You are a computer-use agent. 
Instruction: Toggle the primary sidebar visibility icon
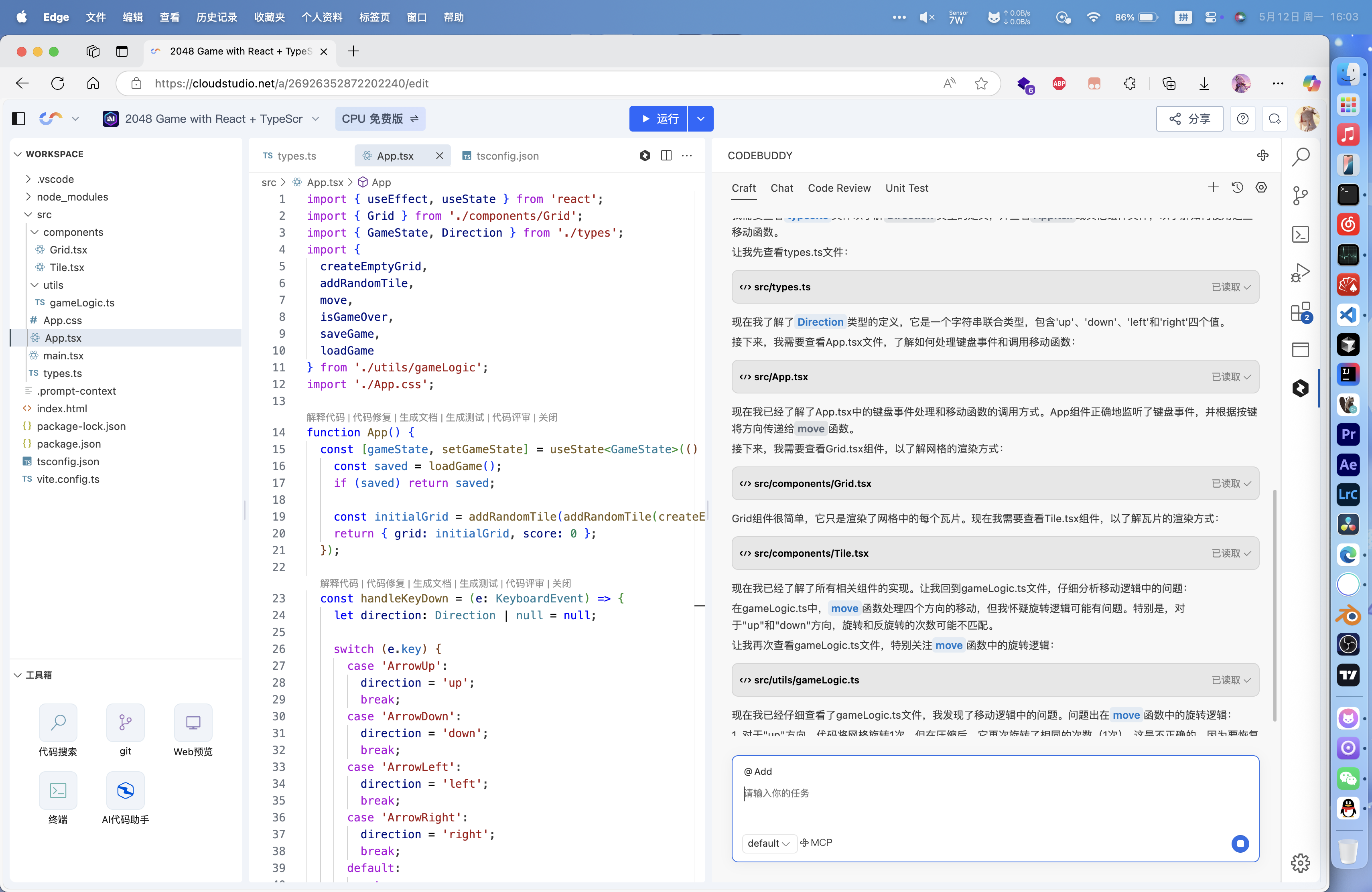point(18,119)
